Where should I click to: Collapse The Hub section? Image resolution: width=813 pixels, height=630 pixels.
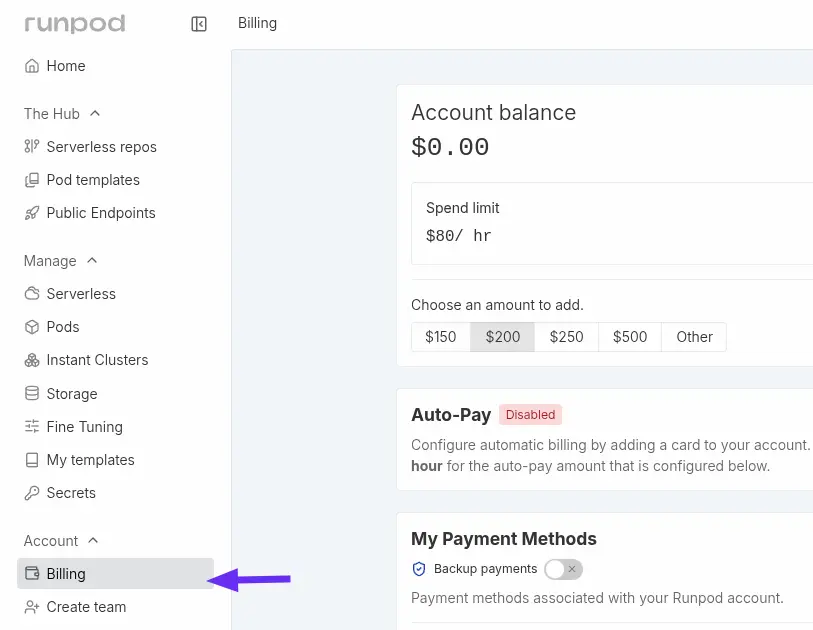pos(95,114)
